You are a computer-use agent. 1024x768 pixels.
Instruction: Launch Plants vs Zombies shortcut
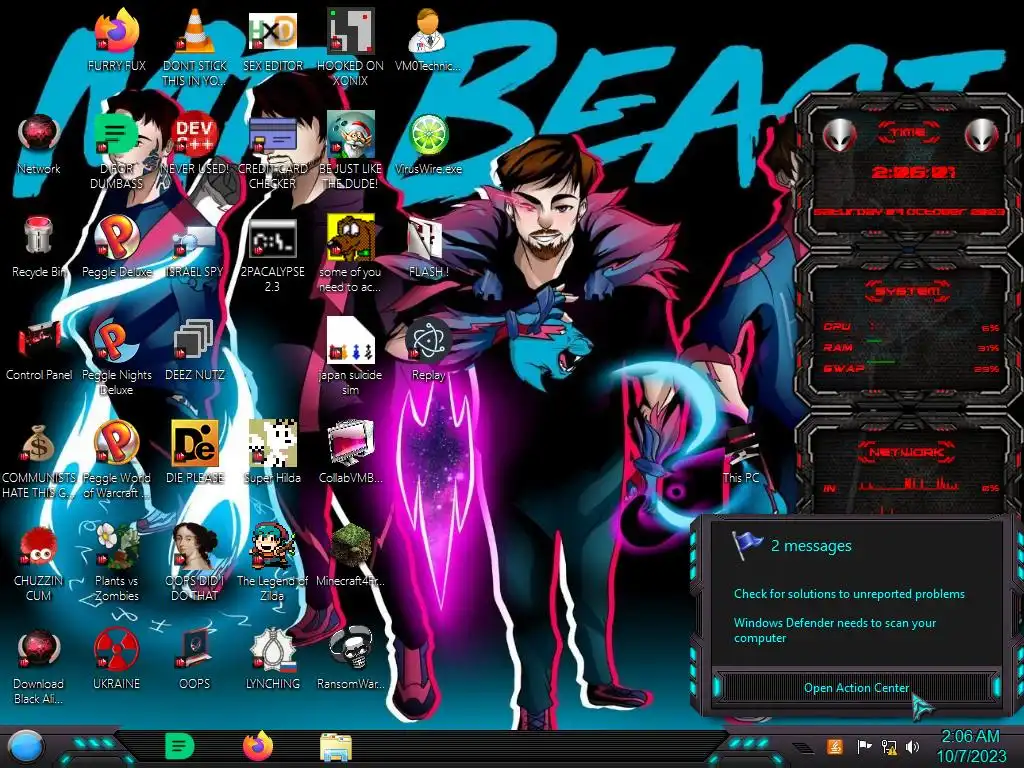[116, 545]
